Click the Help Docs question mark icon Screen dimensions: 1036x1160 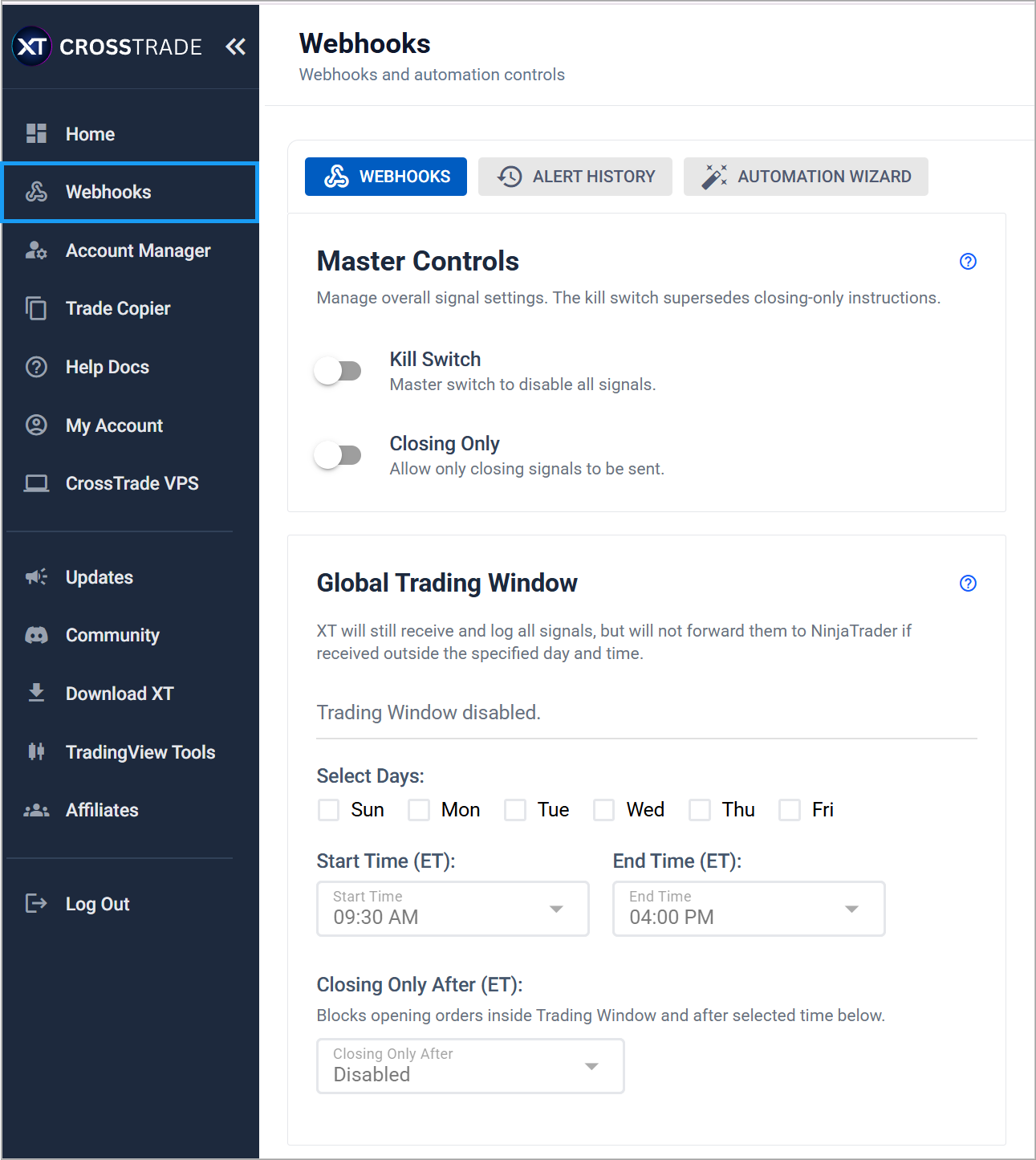36,367
